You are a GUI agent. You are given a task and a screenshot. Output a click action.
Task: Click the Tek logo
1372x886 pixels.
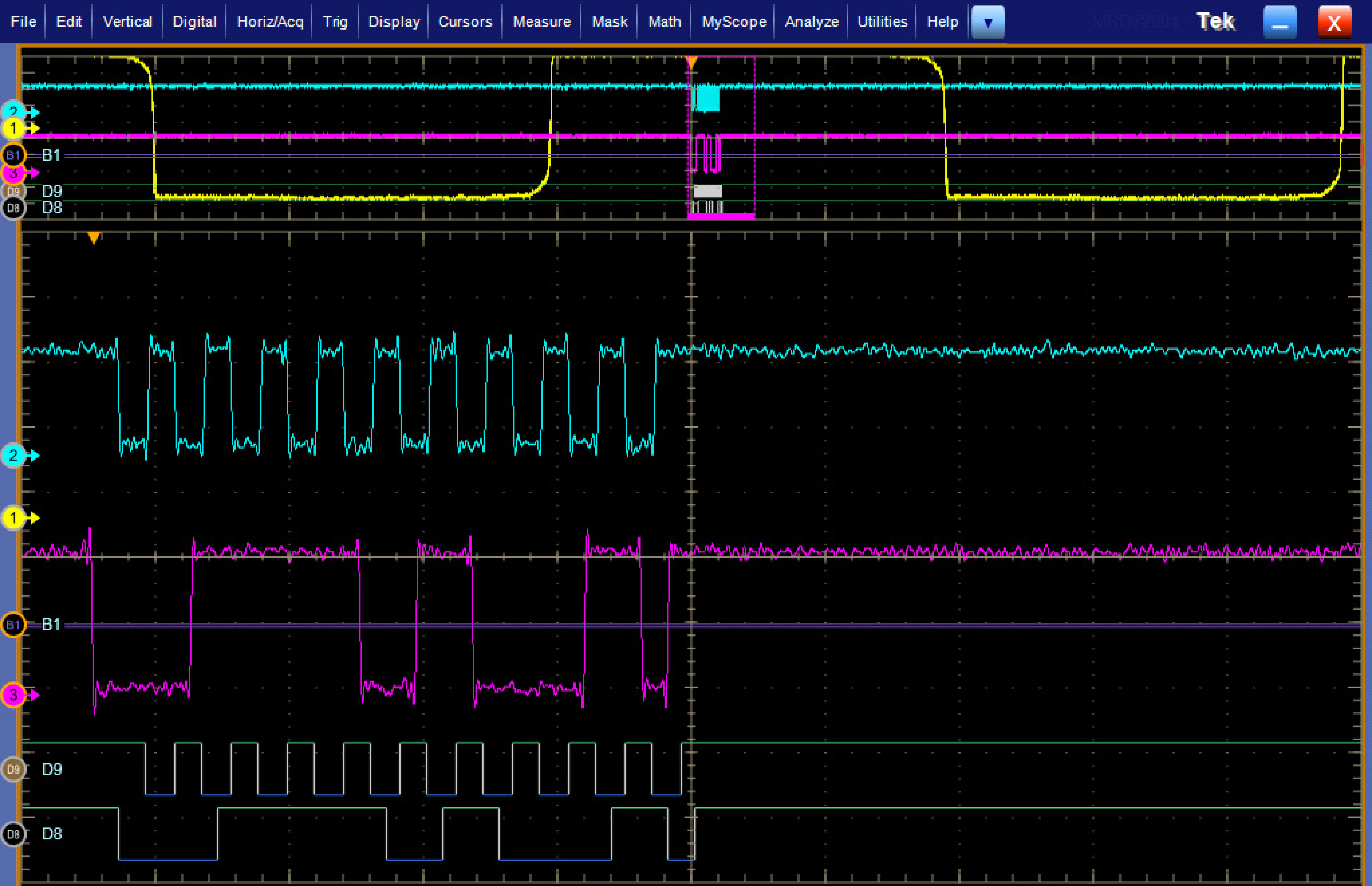(x=1215, y=21)
